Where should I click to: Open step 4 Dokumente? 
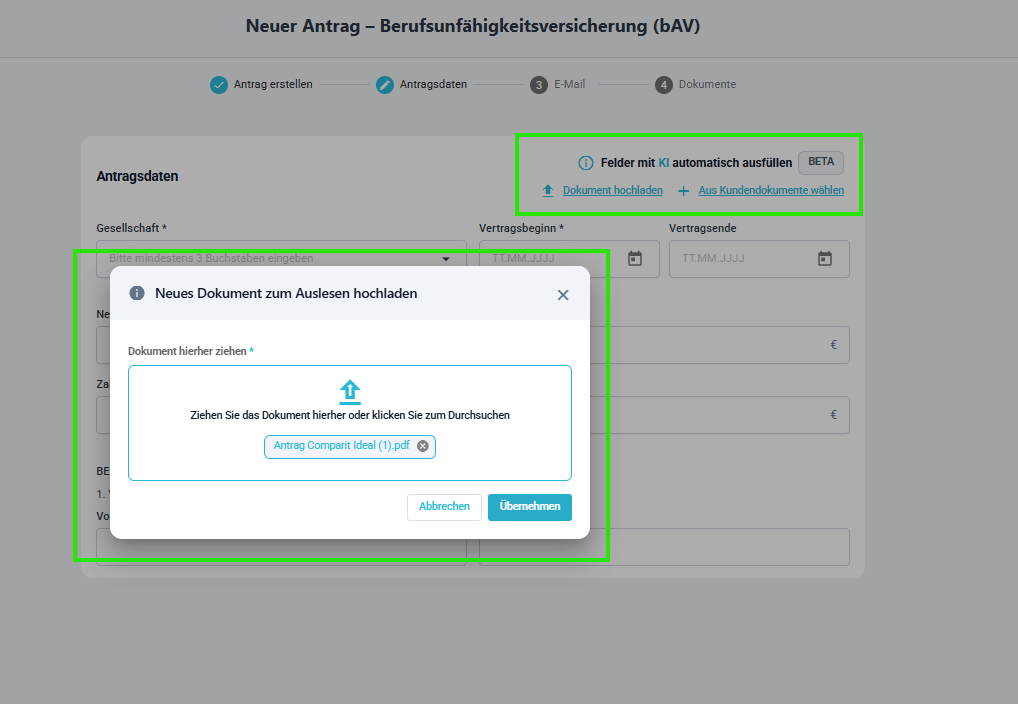664,85
